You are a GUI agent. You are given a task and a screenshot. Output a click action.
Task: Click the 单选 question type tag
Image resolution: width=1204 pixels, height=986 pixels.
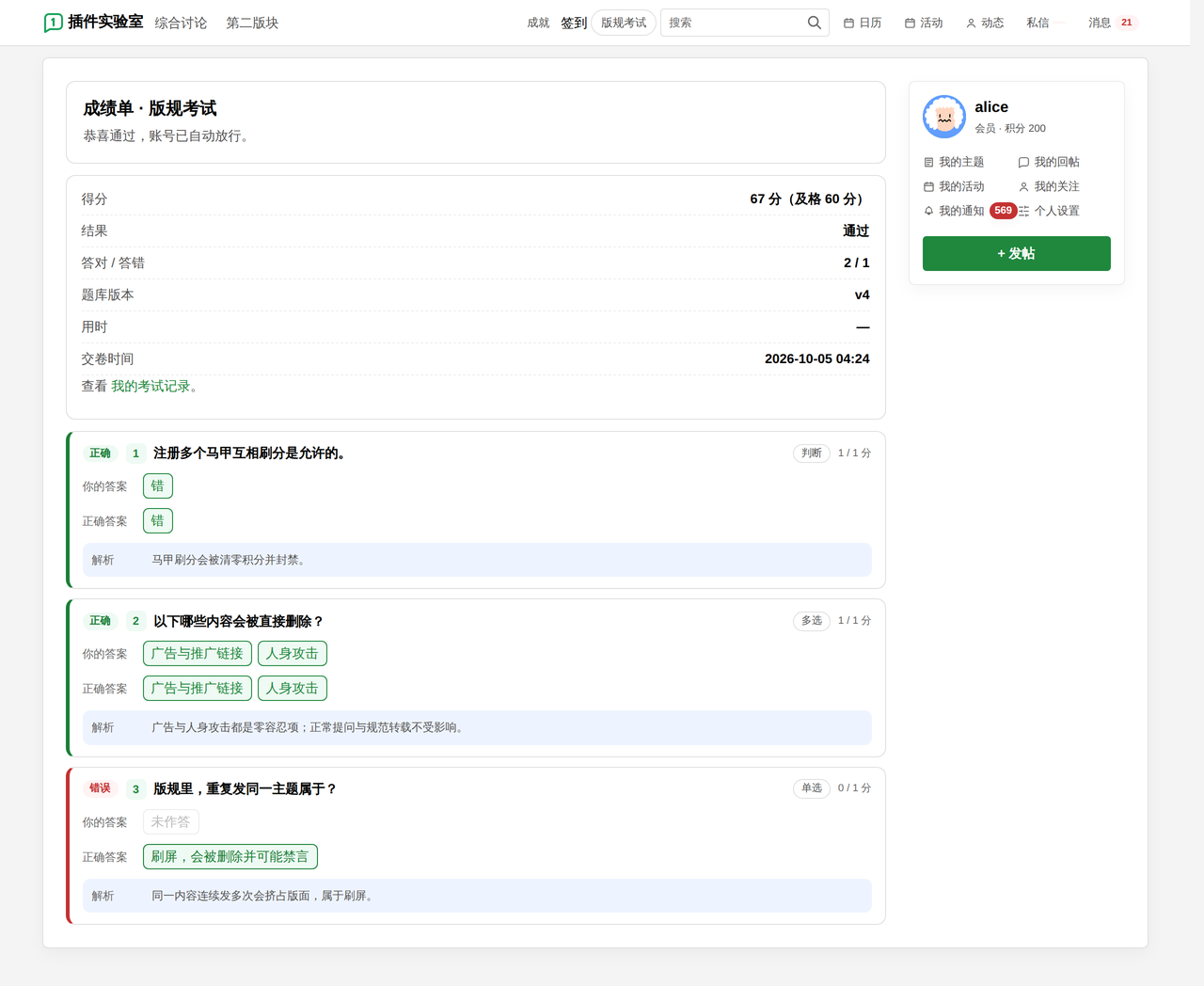[812, 788]
